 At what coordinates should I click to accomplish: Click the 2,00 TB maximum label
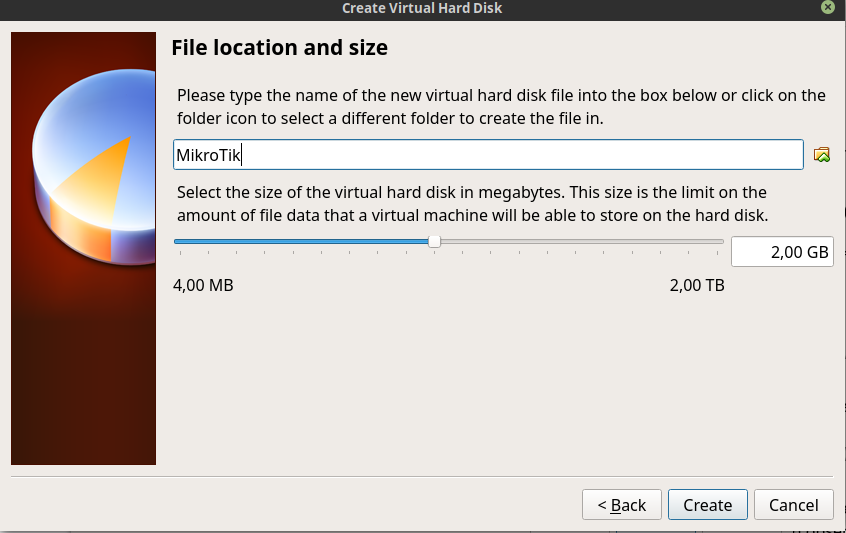(697, 286)
